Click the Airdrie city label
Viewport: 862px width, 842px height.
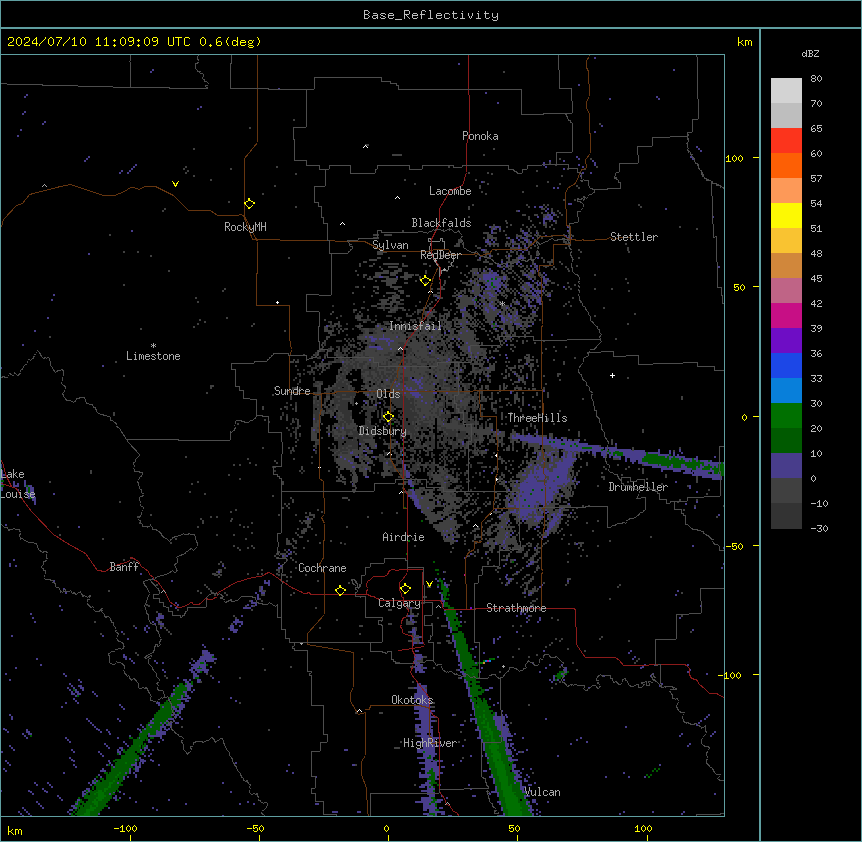(403, 537)
